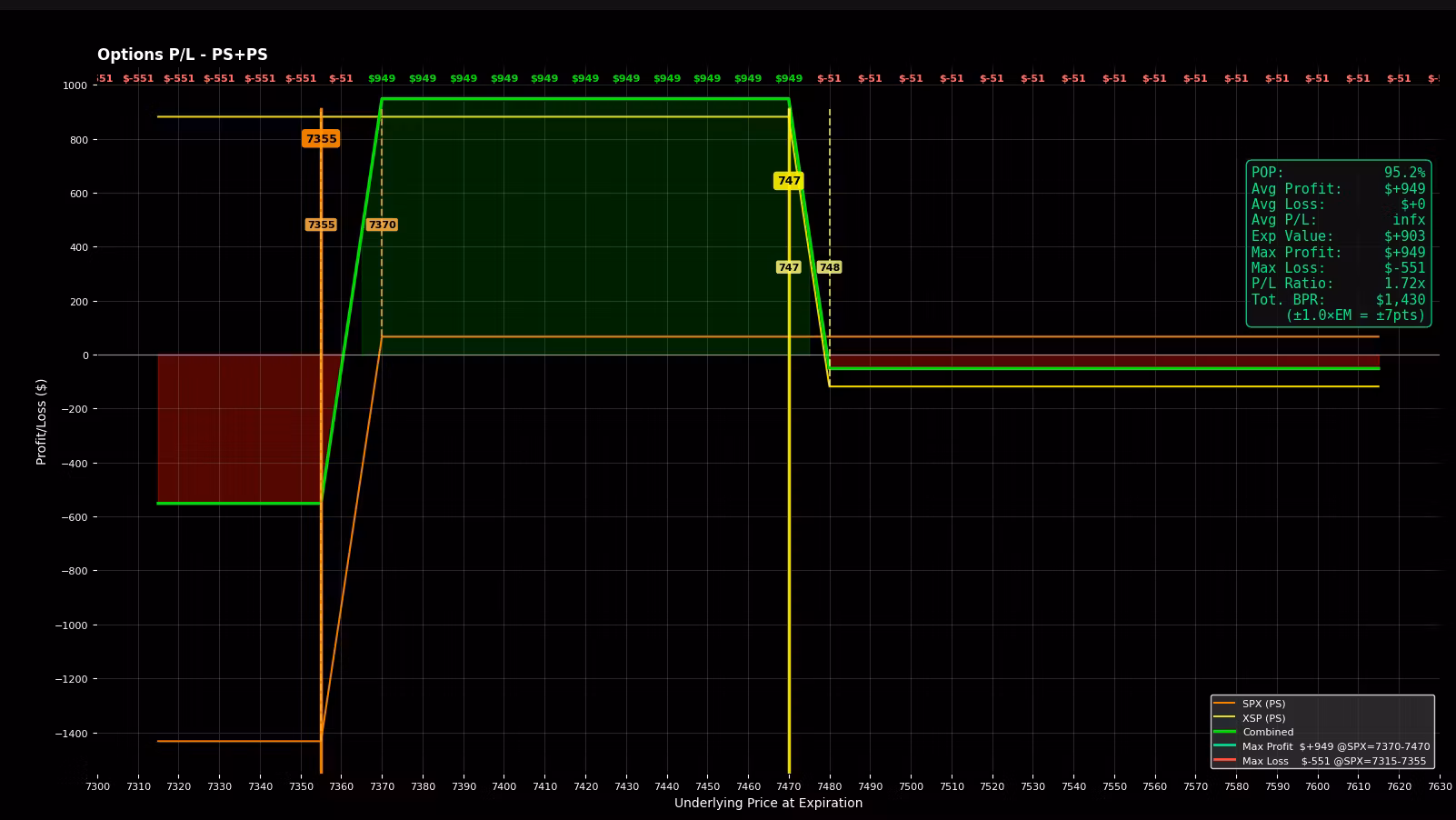The image size is (1456, 820).
Task: Click legend entry 'Max Loss $-551 @SPX=7315-7355'
Action: 1320,761
